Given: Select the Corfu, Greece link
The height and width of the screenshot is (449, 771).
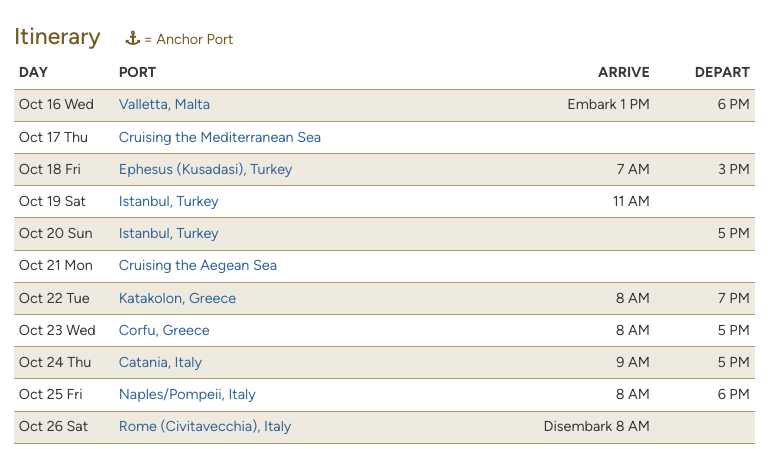Looking at the screenshot, I should (x=164, y=330).
